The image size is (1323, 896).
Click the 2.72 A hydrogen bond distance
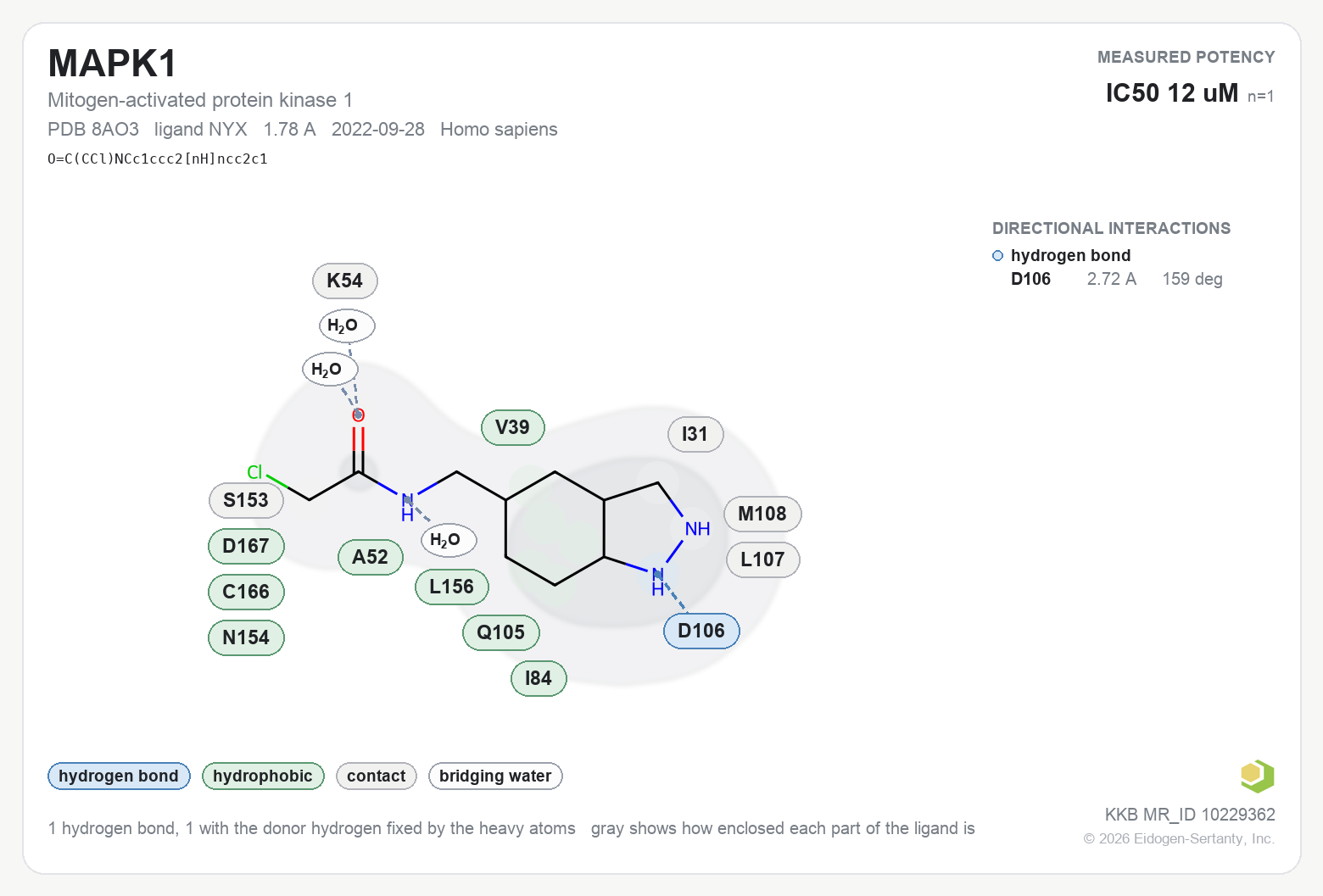(1112, 279)
